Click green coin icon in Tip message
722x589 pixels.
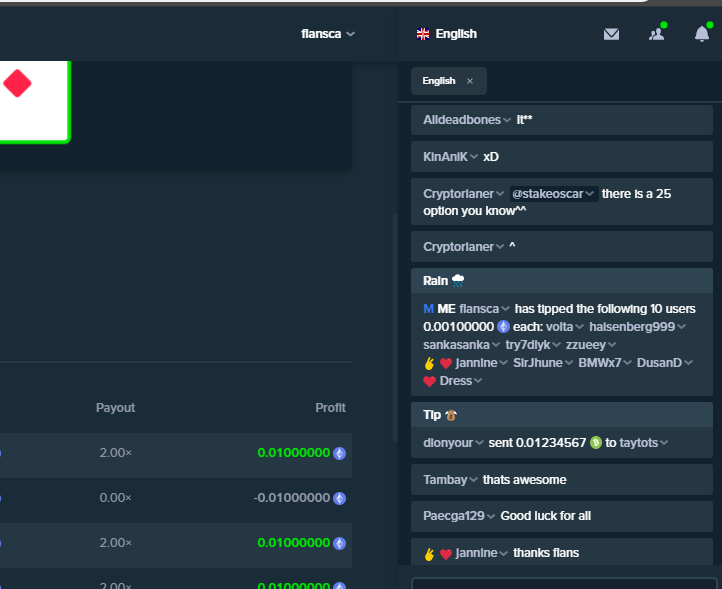[596, 443]
